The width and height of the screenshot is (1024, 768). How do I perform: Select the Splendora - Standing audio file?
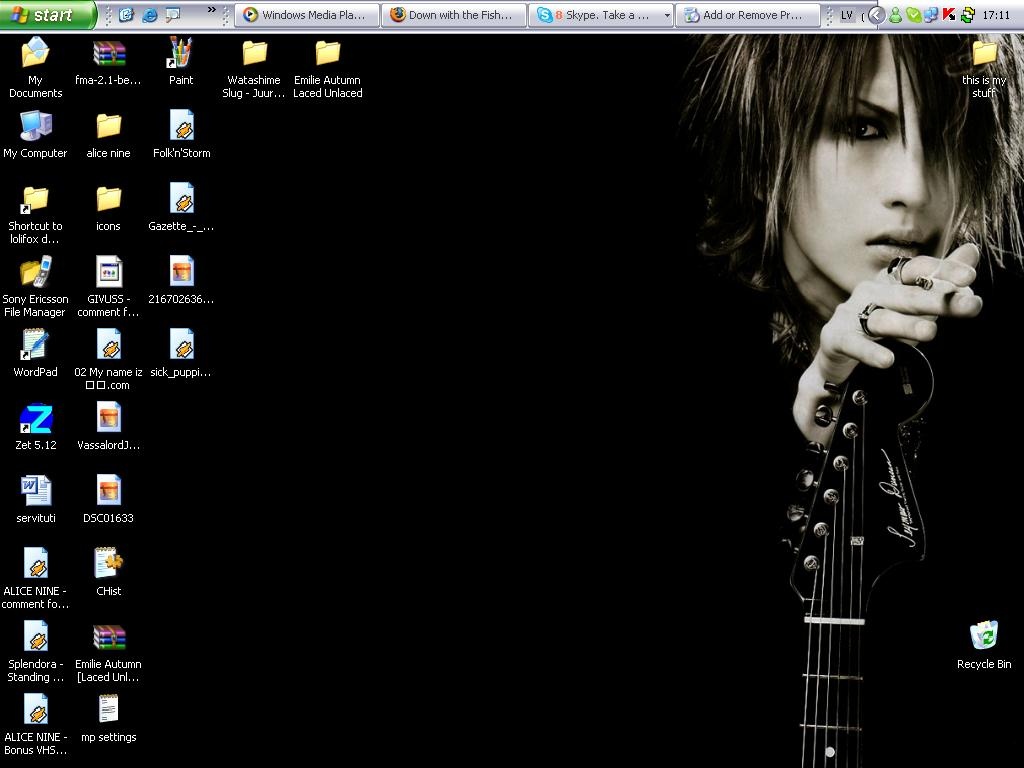coord(35,652)
